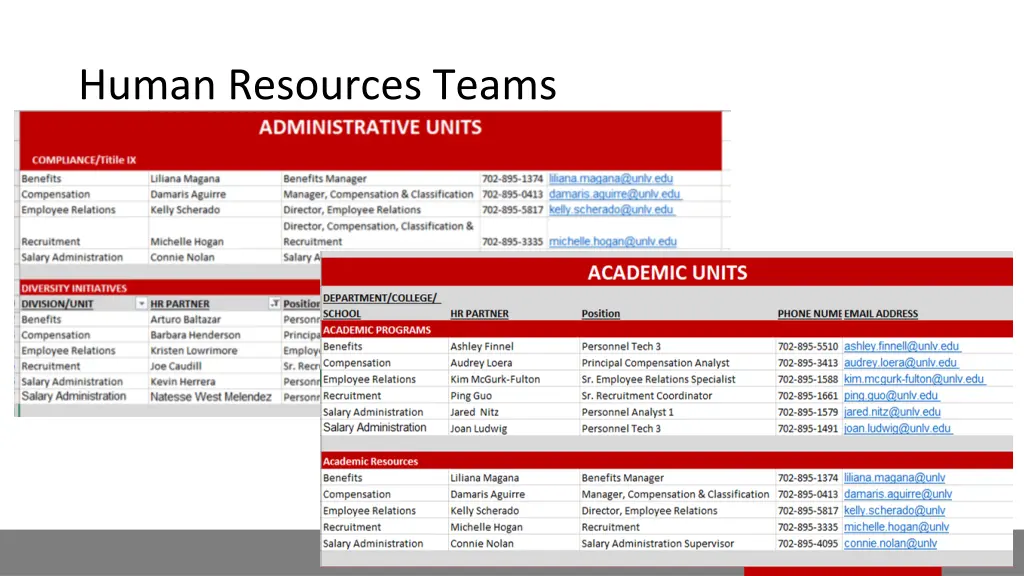Image resolution: width=1024 pixels, height=576 pixels.
Task: Select Michelle Hogan in Administrative Units table
Action: 187,242
